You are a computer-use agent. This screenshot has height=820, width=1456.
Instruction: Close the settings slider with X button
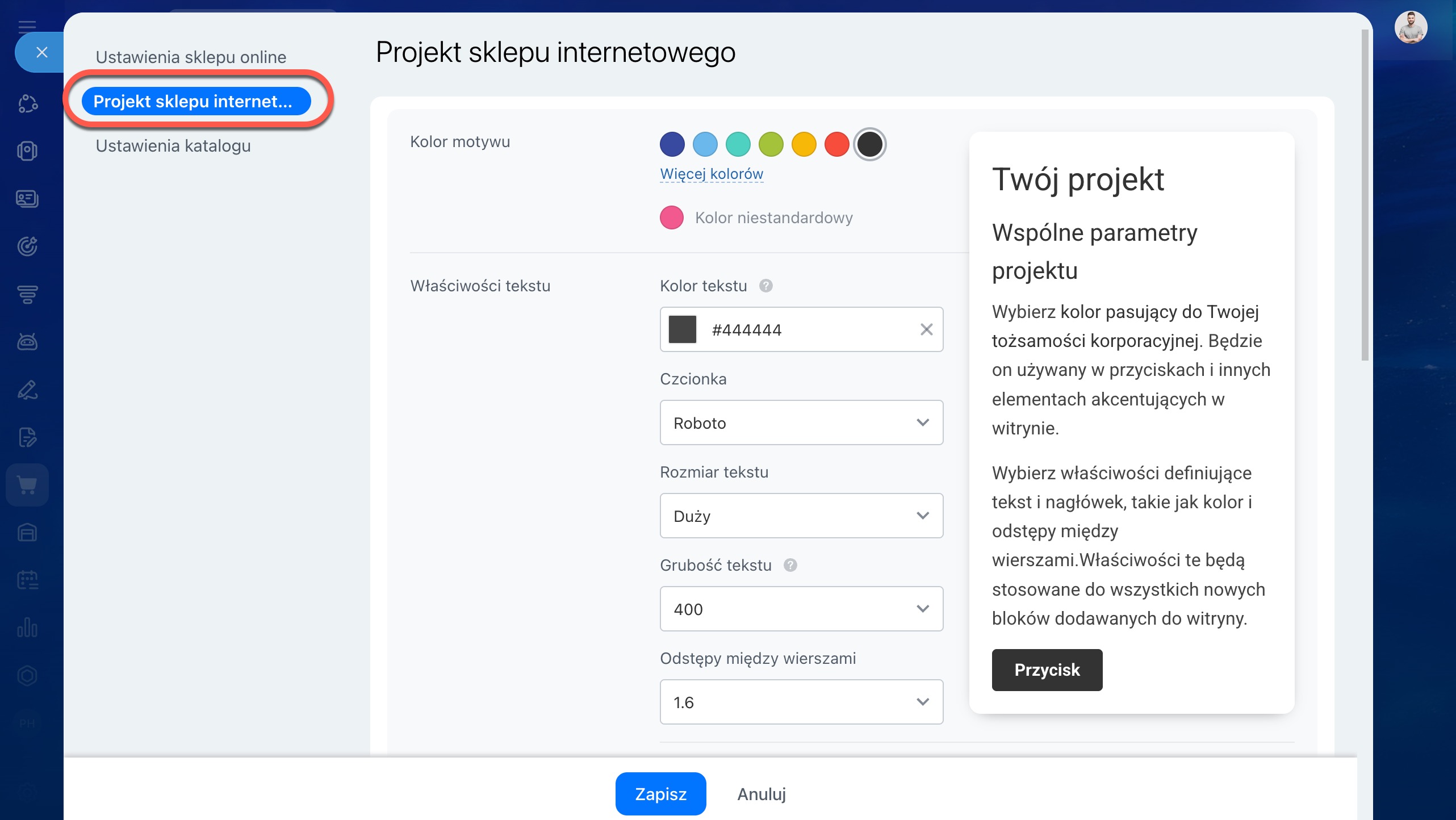[x=41, y=52]
